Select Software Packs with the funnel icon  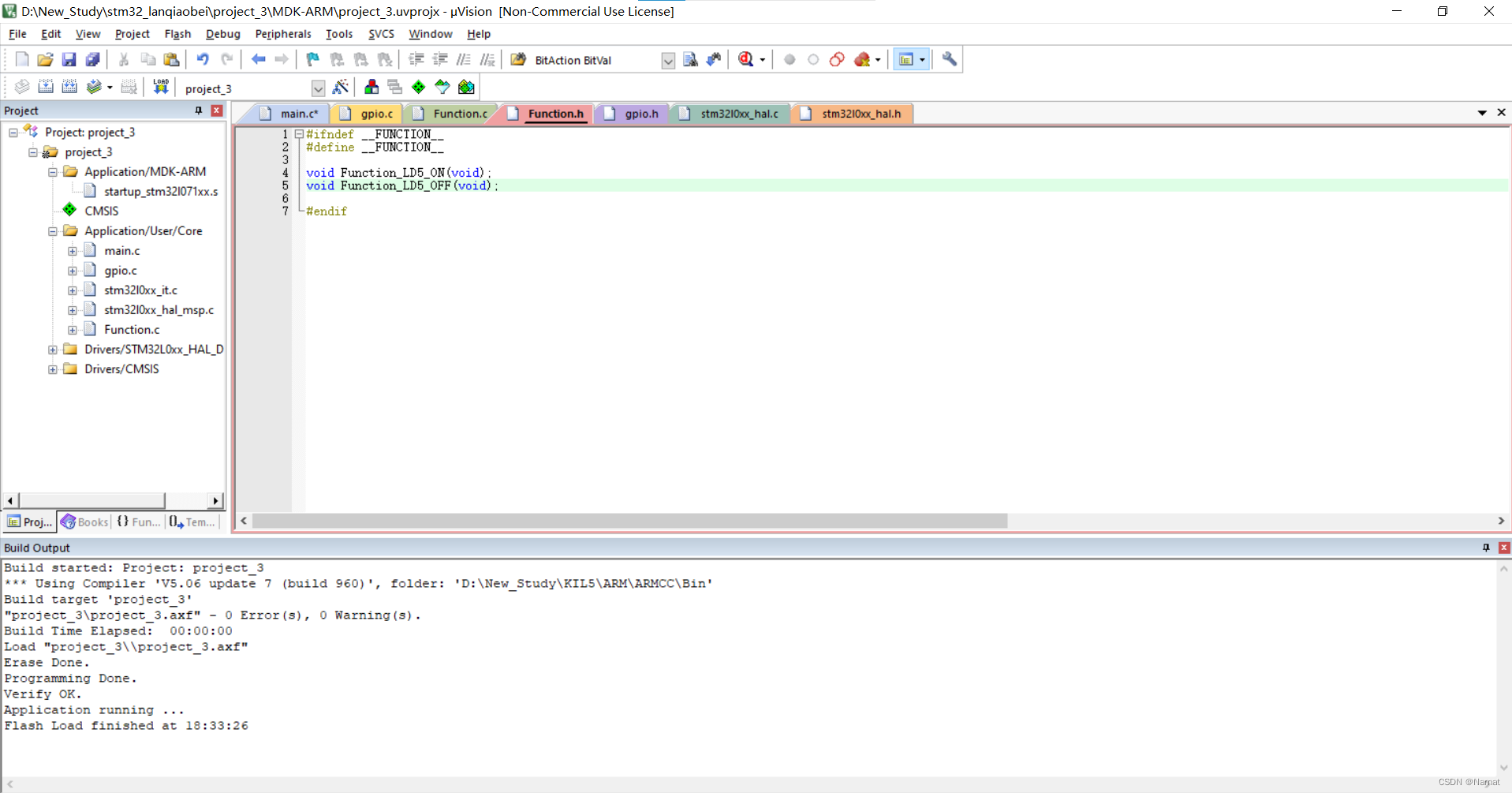pyautogui.click(x=442, y=87)
